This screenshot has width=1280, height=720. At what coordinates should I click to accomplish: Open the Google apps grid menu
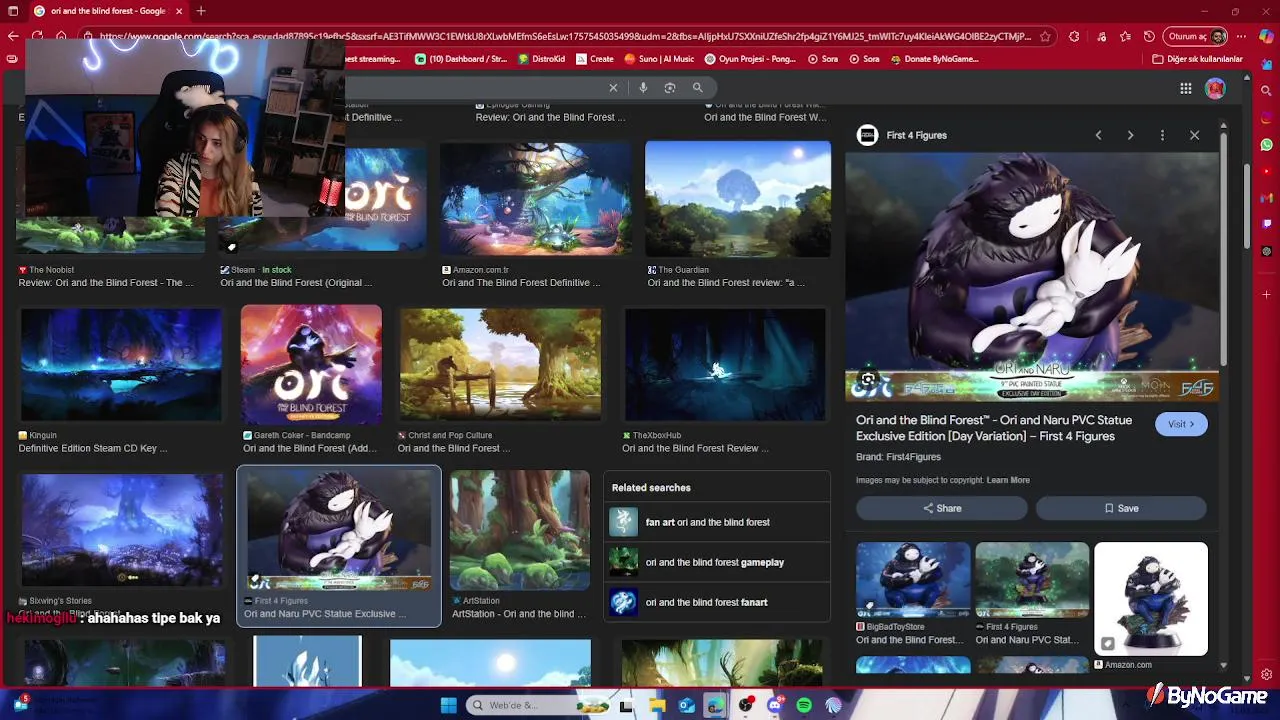(1186, 89)
